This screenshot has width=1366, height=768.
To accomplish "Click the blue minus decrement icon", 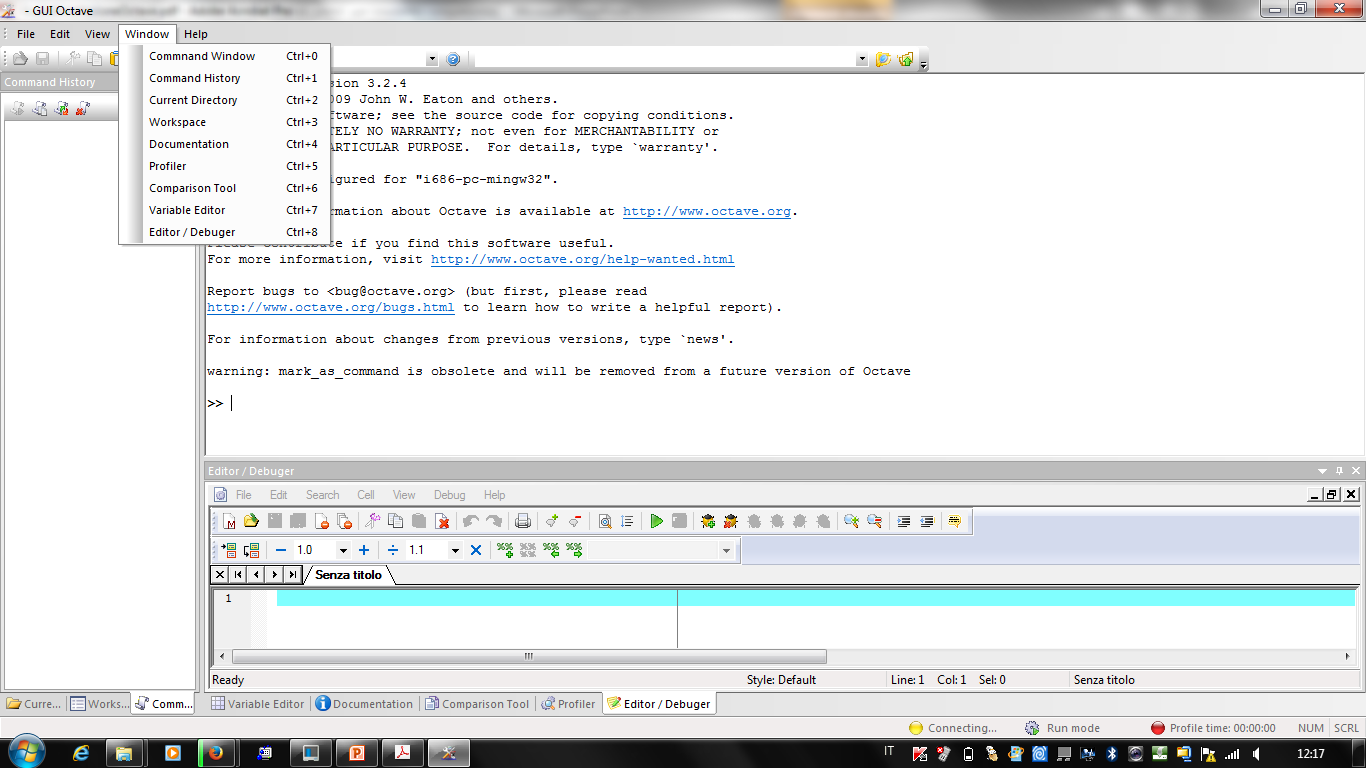I will pos(281,550).
